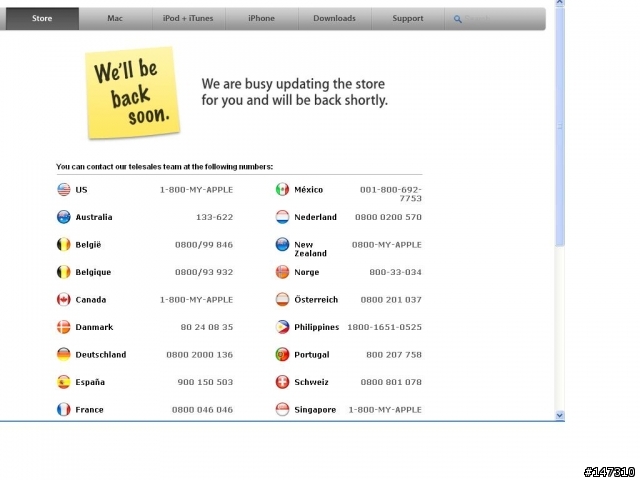Click the page scrollbar thumb
This screenshot has height=480, width=640.
coord(560,127)
